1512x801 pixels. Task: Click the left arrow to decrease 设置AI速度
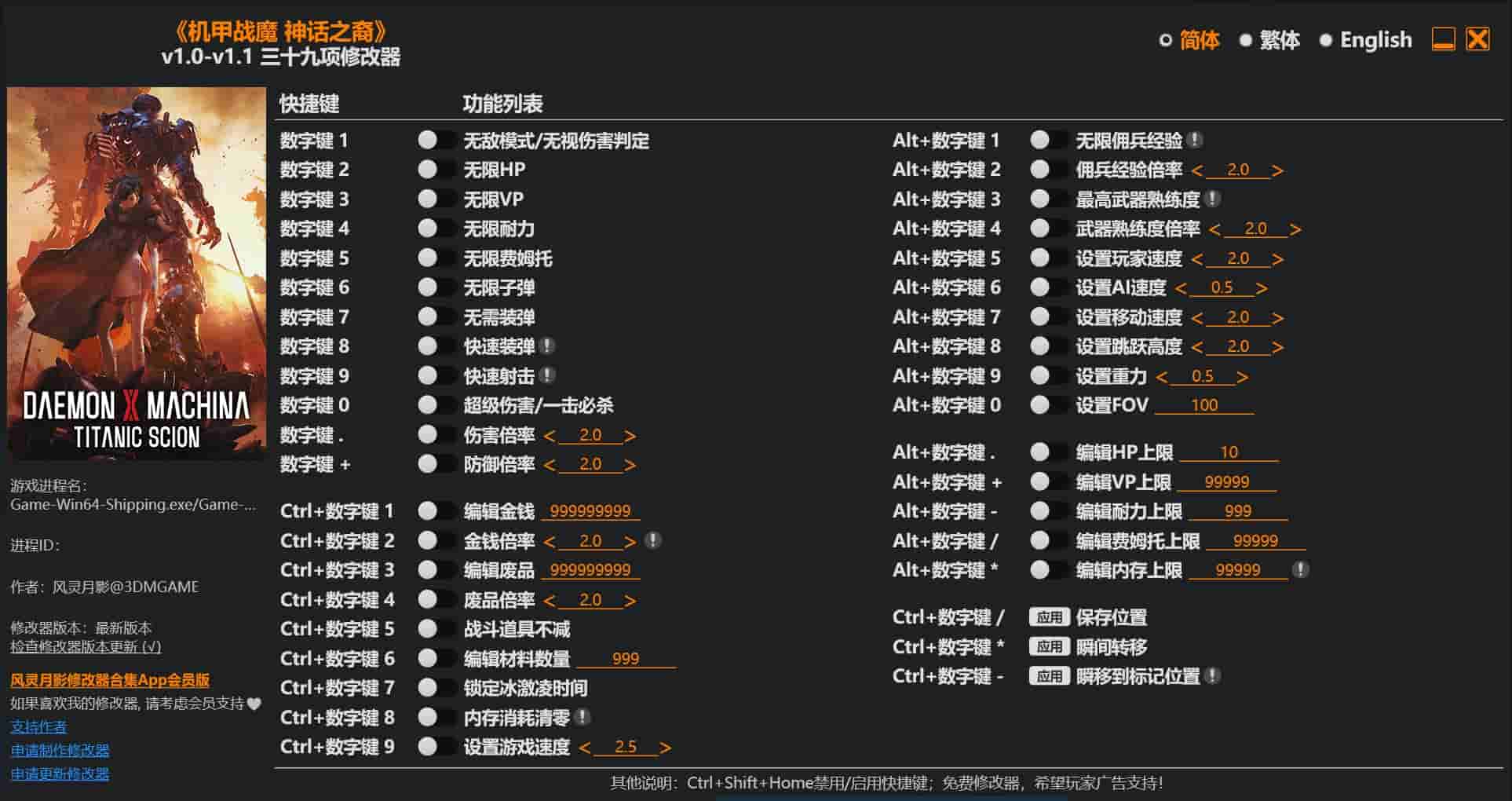click(1181, 287)
